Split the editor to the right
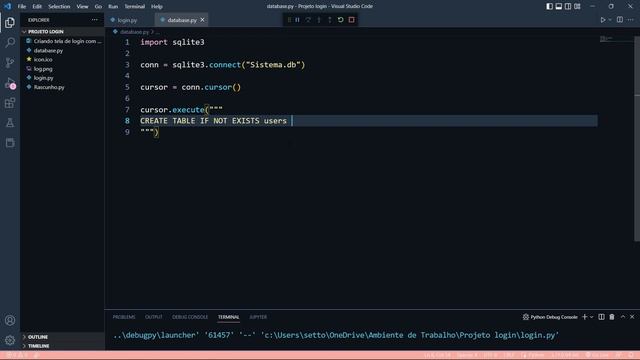This screenshot has width=640, height=360. coord(620,20)
